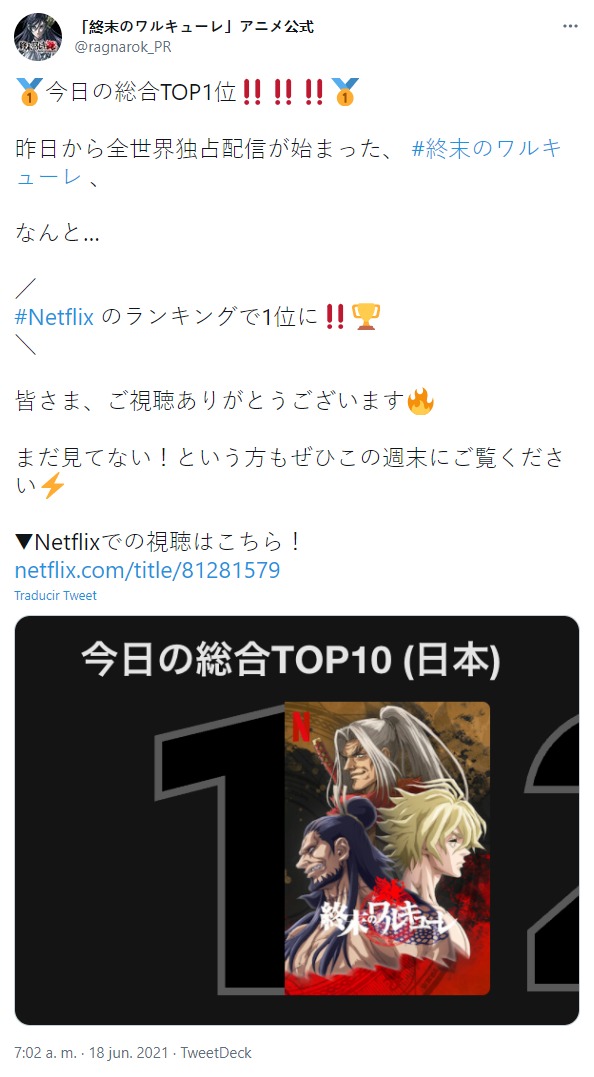Viewport: 594px width, 1077px height.
Task: Open the #終末のワルキューレ hashtag link
Action: (x=288, y=162)
